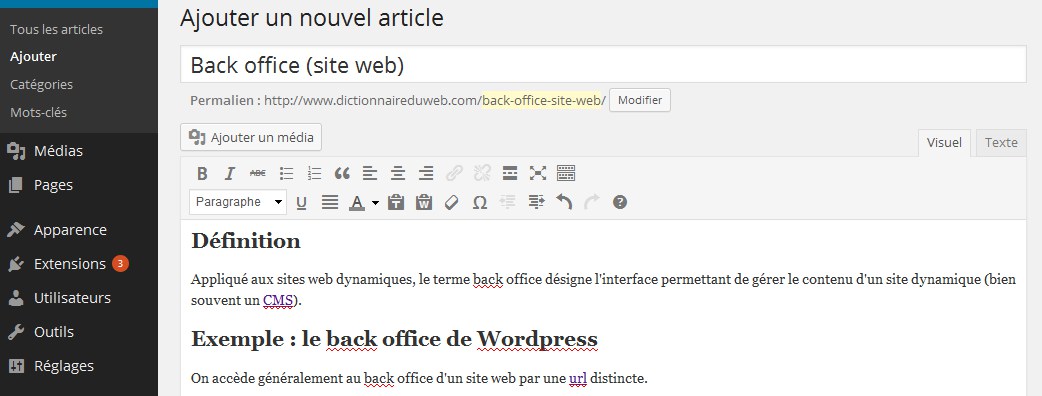Apply the current text color swatch
The height and width of the screenshot is (396, 1042).
(x=358, y=203)
